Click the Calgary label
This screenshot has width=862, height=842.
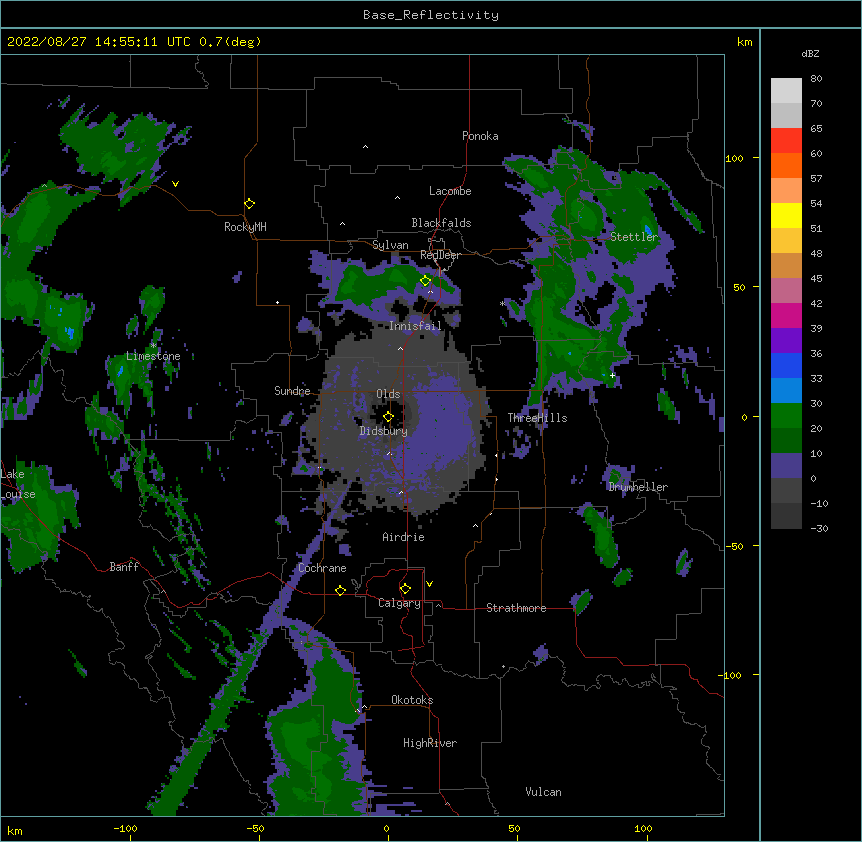pos(399,603)
